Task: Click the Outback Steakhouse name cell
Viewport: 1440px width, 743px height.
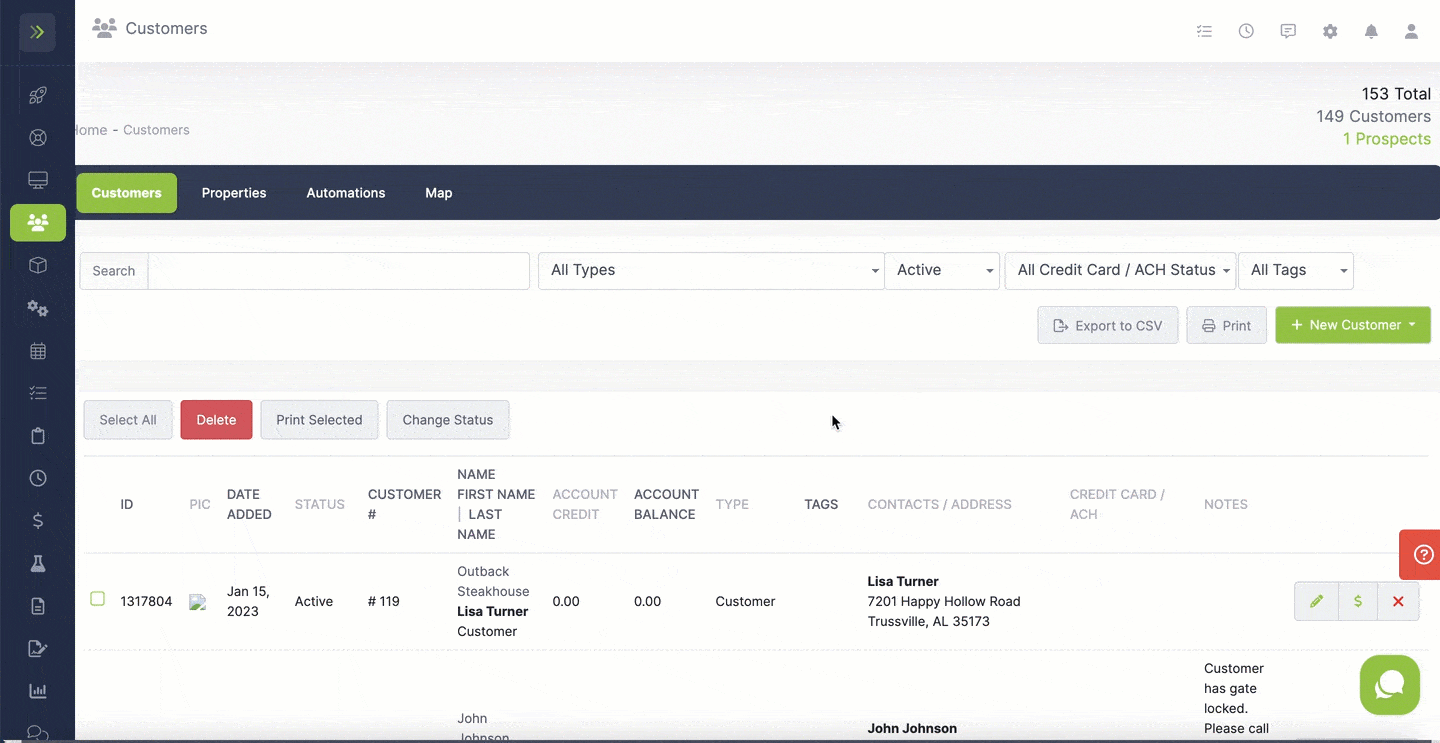Action: (495, 581)
